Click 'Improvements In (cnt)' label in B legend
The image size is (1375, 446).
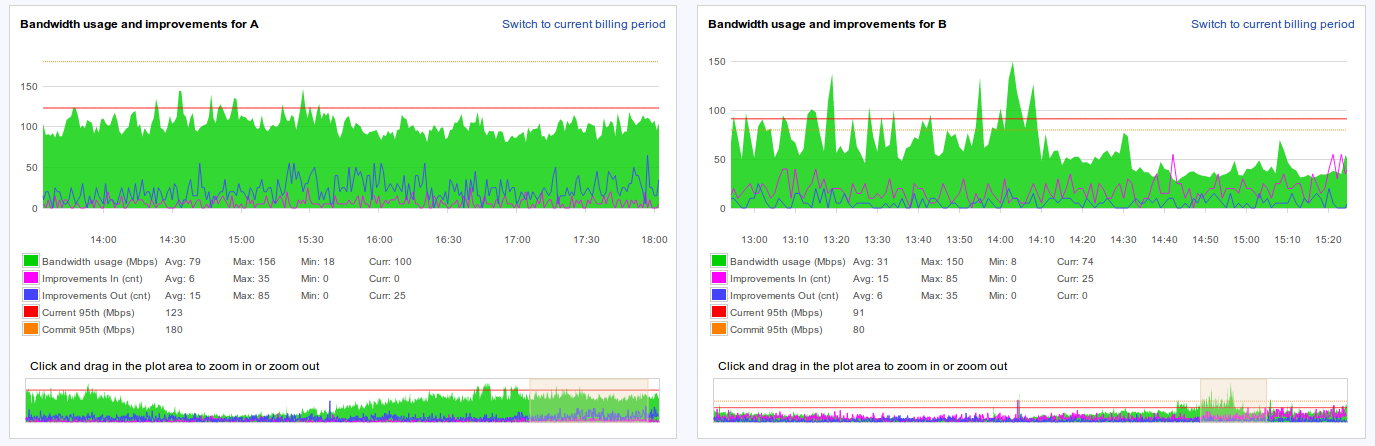(x=779, y=279)
